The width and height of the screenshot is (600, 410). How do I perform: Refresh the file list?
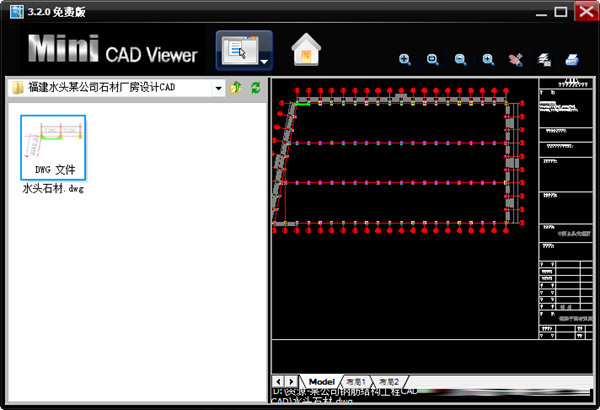255,88
